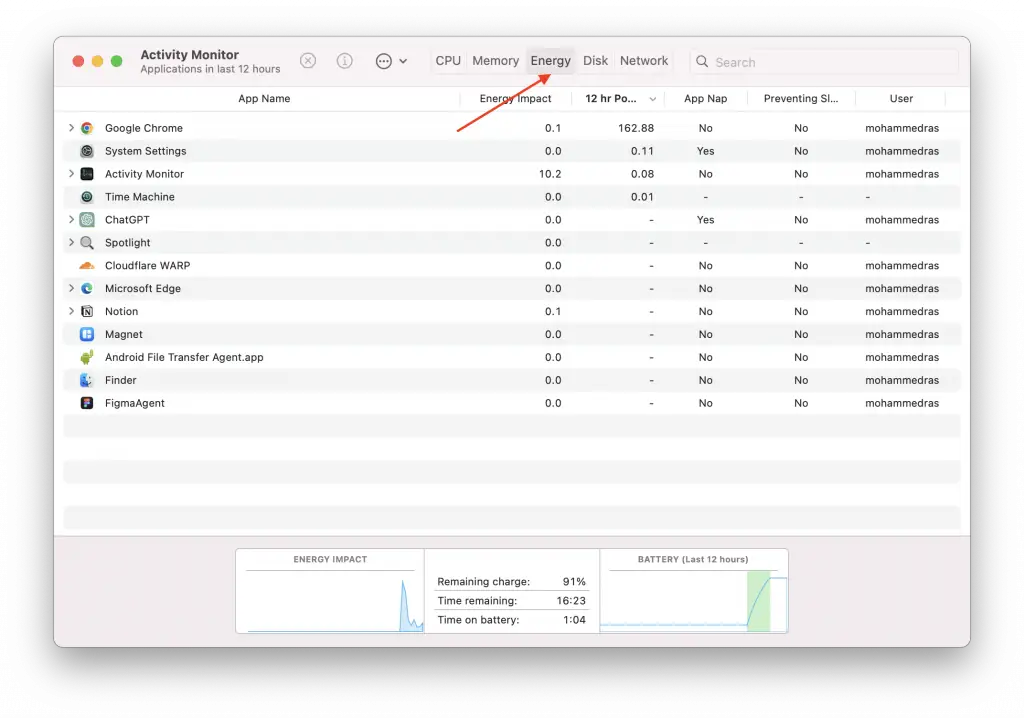This screenshot has height=718, width=1024.
Task: Select the System Settings row name
Action: pos(146,151)
